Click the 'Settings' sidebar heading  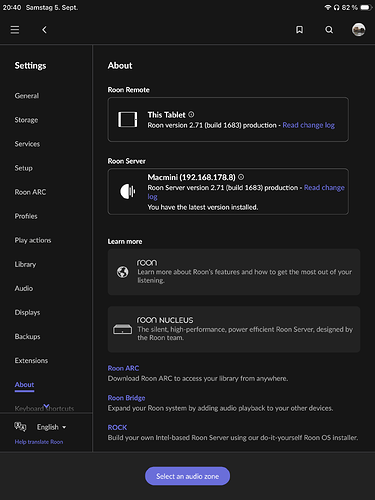(30, 65)
